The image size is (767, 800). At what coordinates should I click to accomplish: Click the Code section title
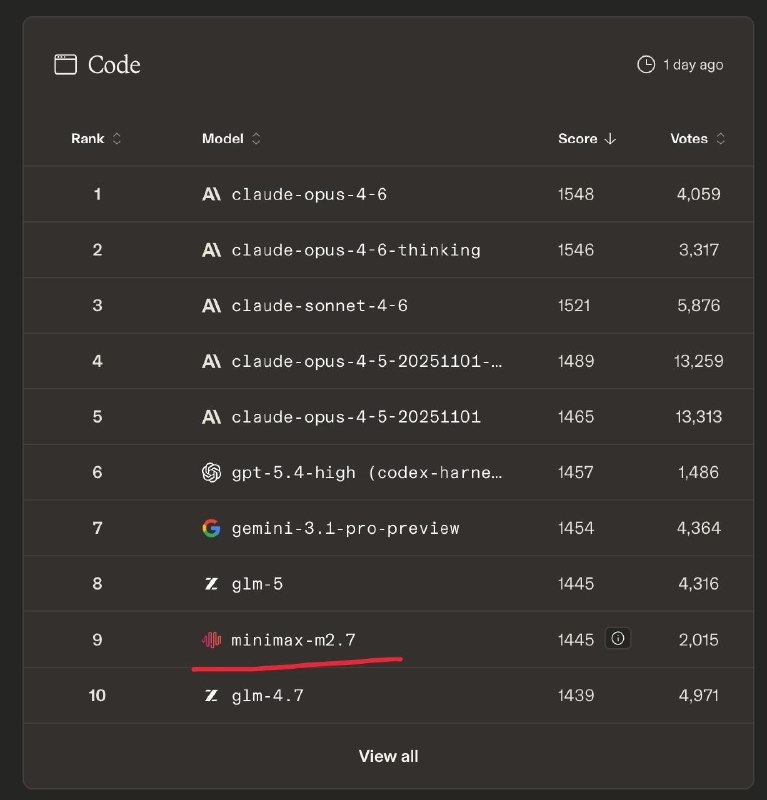point(114,65)
